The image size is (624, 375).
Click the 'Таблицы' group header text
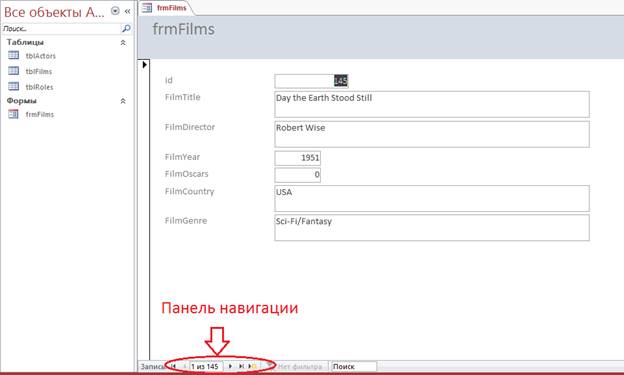(25, 42)
